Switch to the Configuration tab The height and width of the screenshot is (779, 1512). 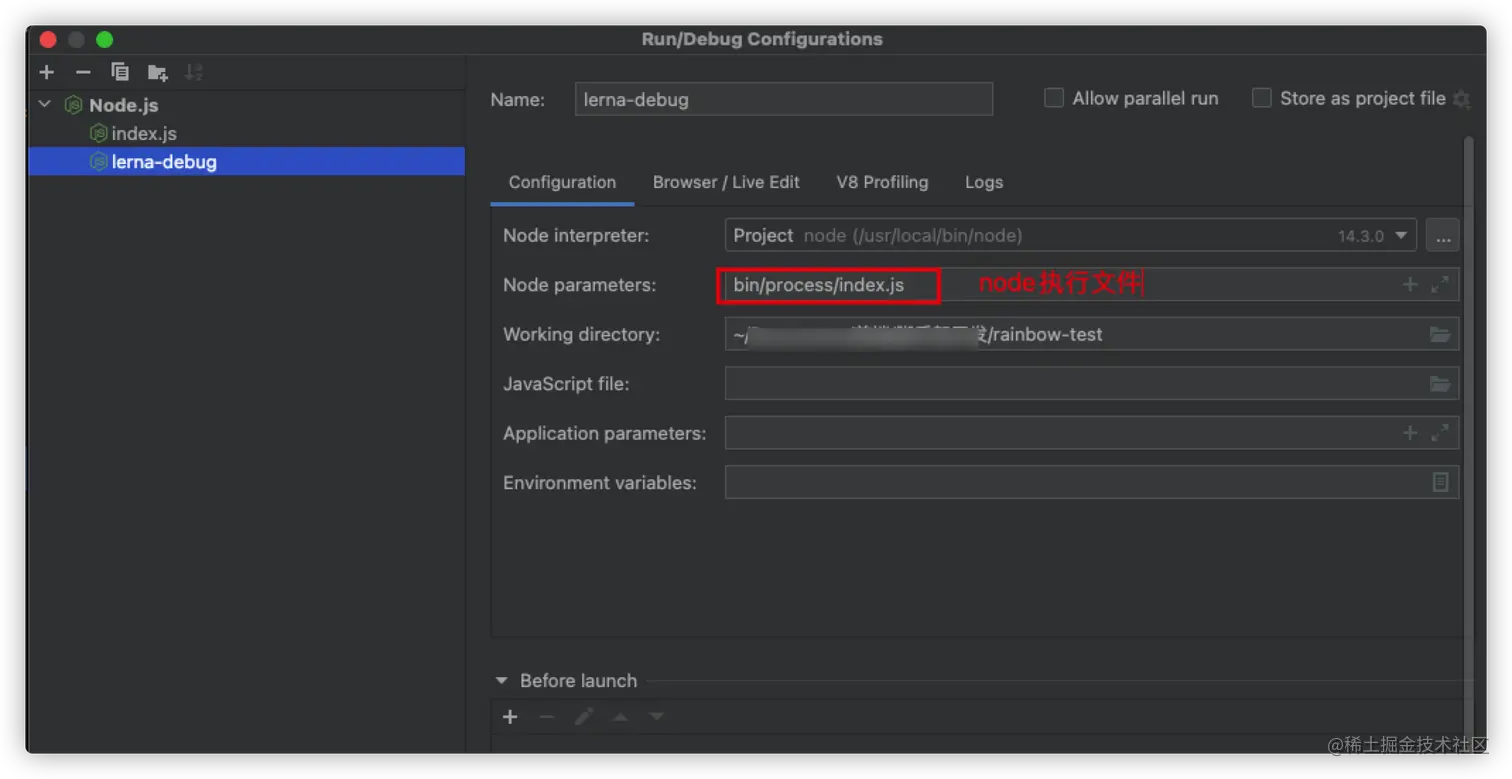pos(562,182)
